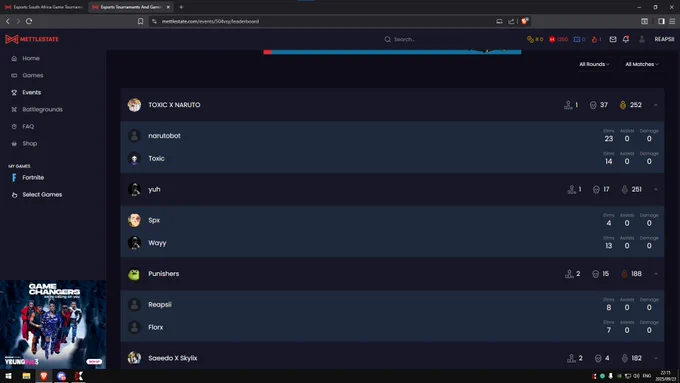Open the red 1250 currency icon
680x383 pixels.
[x=552, y=39]
